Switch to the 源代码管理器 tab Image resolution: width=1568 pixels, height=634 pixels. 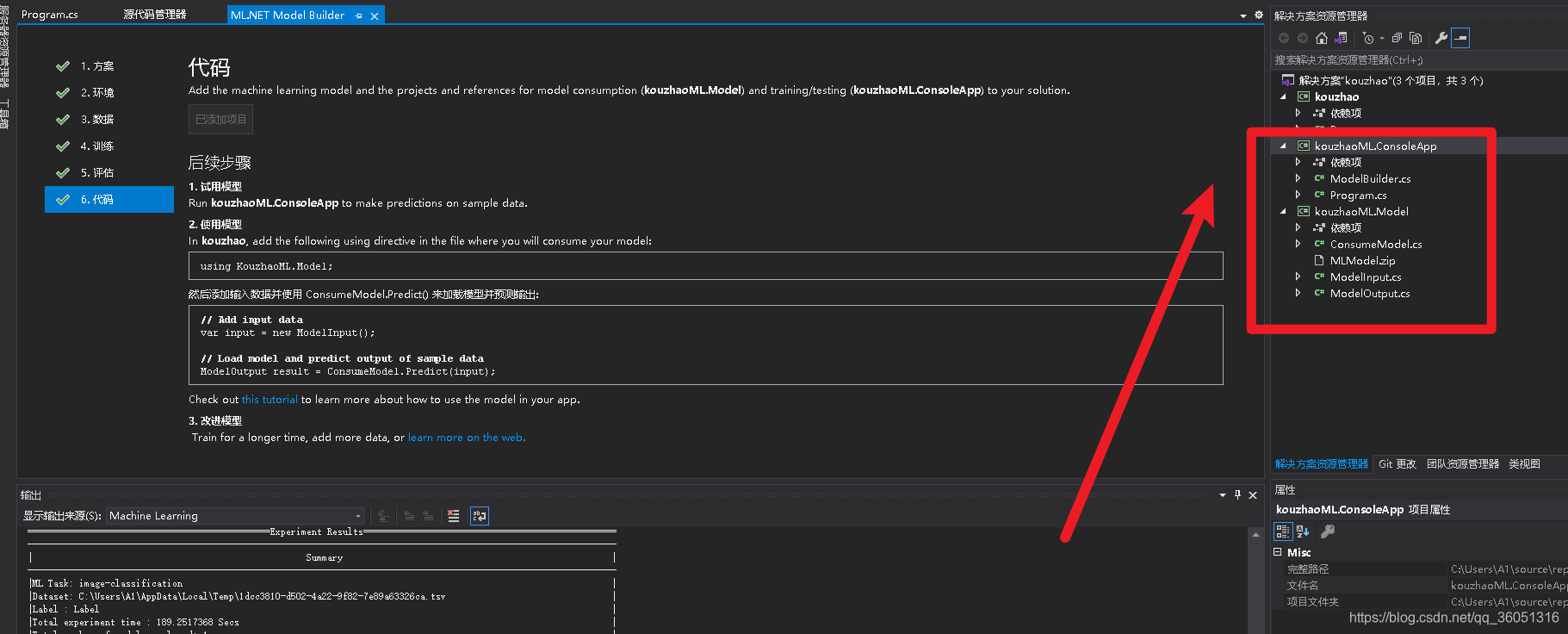154,15
